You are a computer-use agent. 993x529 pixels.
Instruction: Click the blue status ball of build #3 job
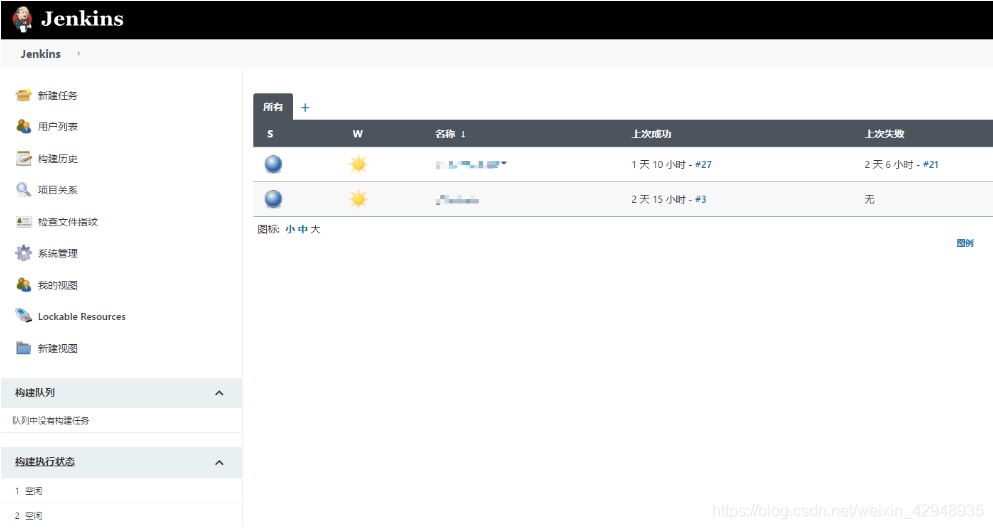tap(274, 199)
